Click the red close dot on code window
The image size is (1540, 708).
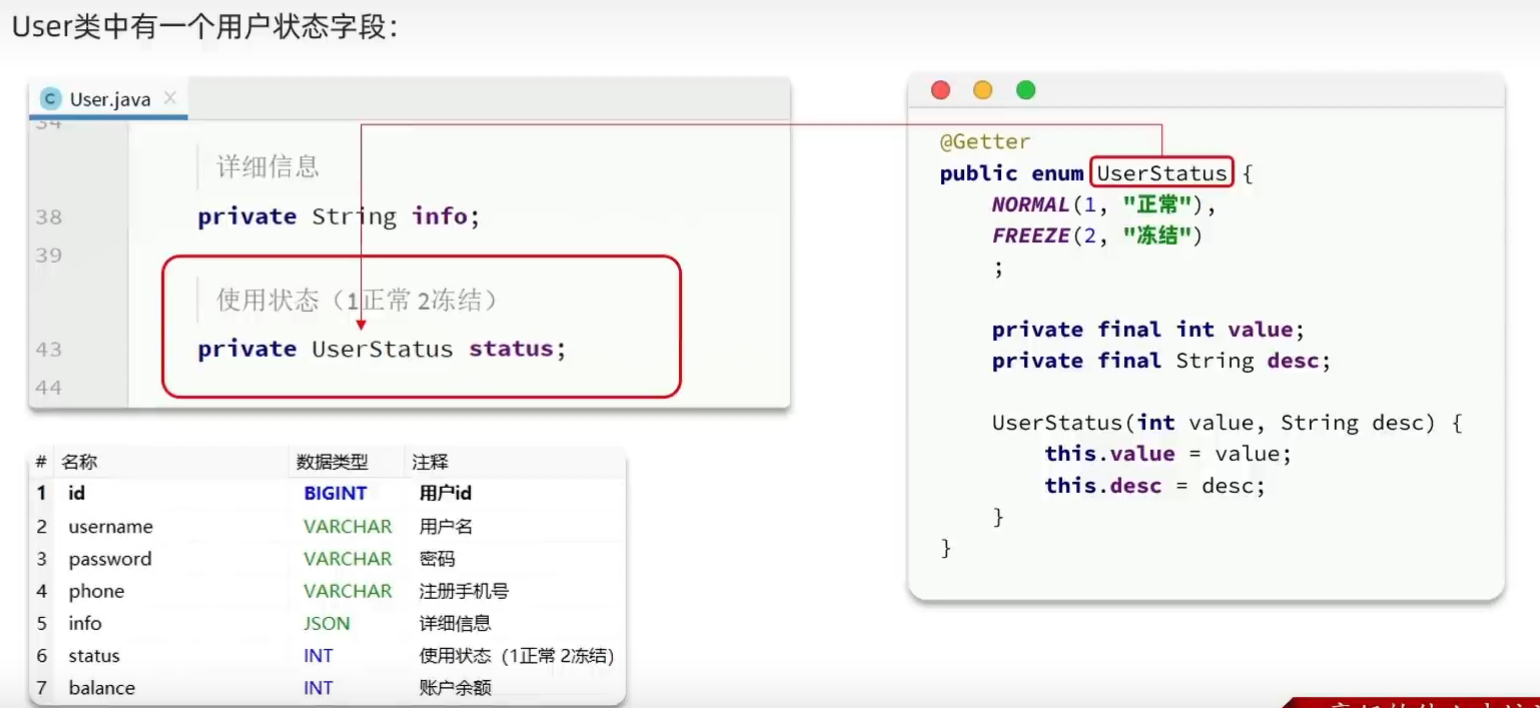940,90
